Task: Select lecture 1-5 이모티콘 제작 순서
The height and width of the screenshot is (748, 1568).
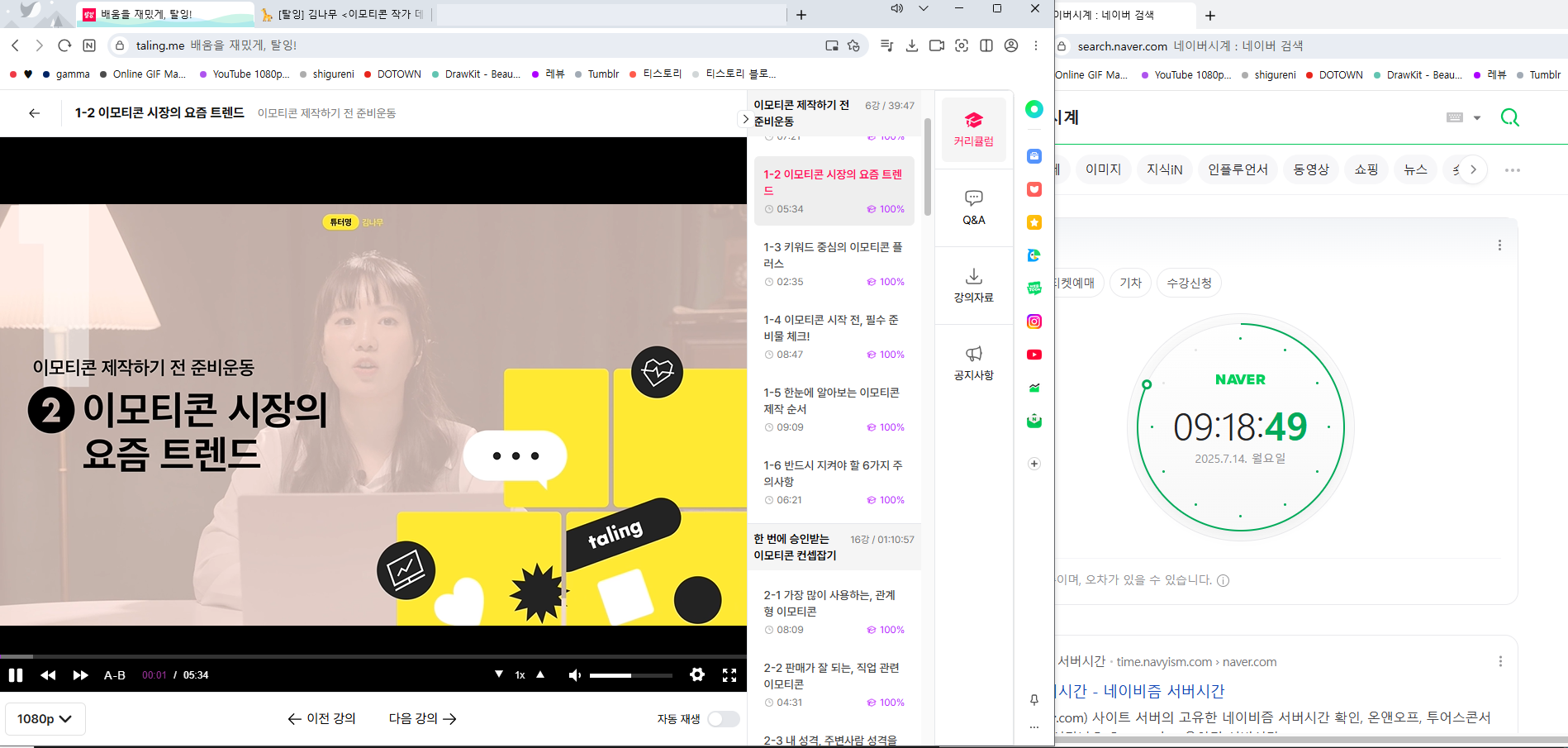Action: [x=834, y=409]
